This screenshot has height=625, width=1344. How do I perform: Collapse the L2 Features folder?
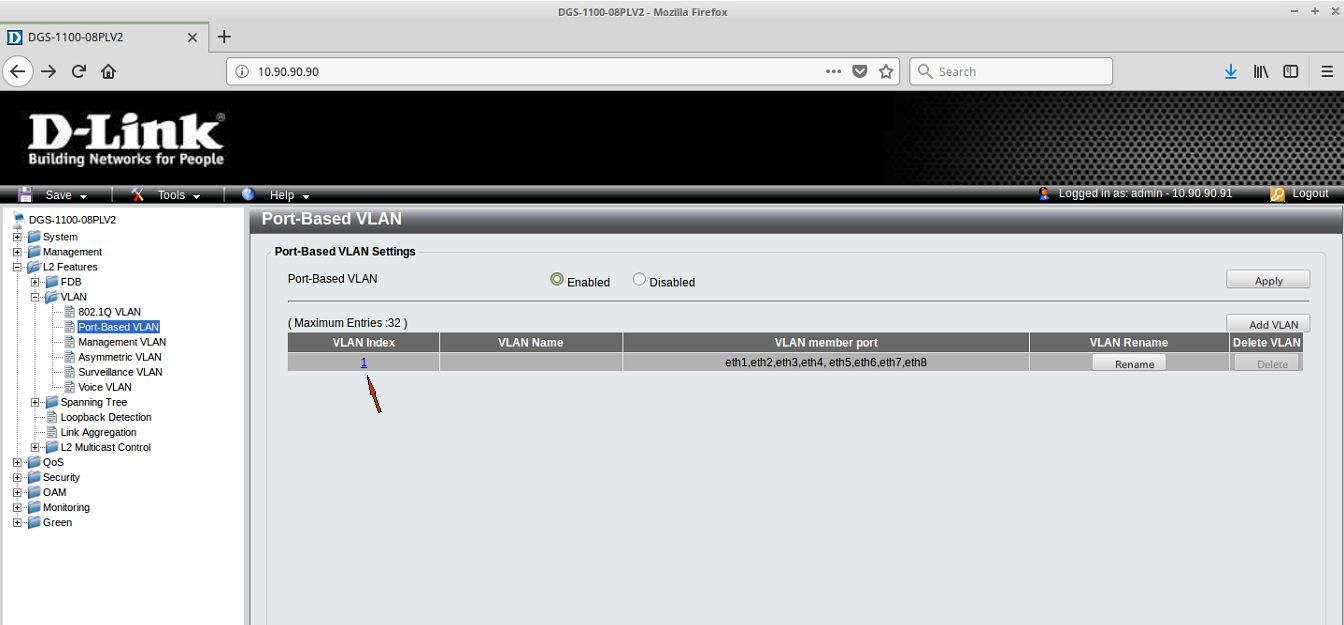[x=17, y=267]
